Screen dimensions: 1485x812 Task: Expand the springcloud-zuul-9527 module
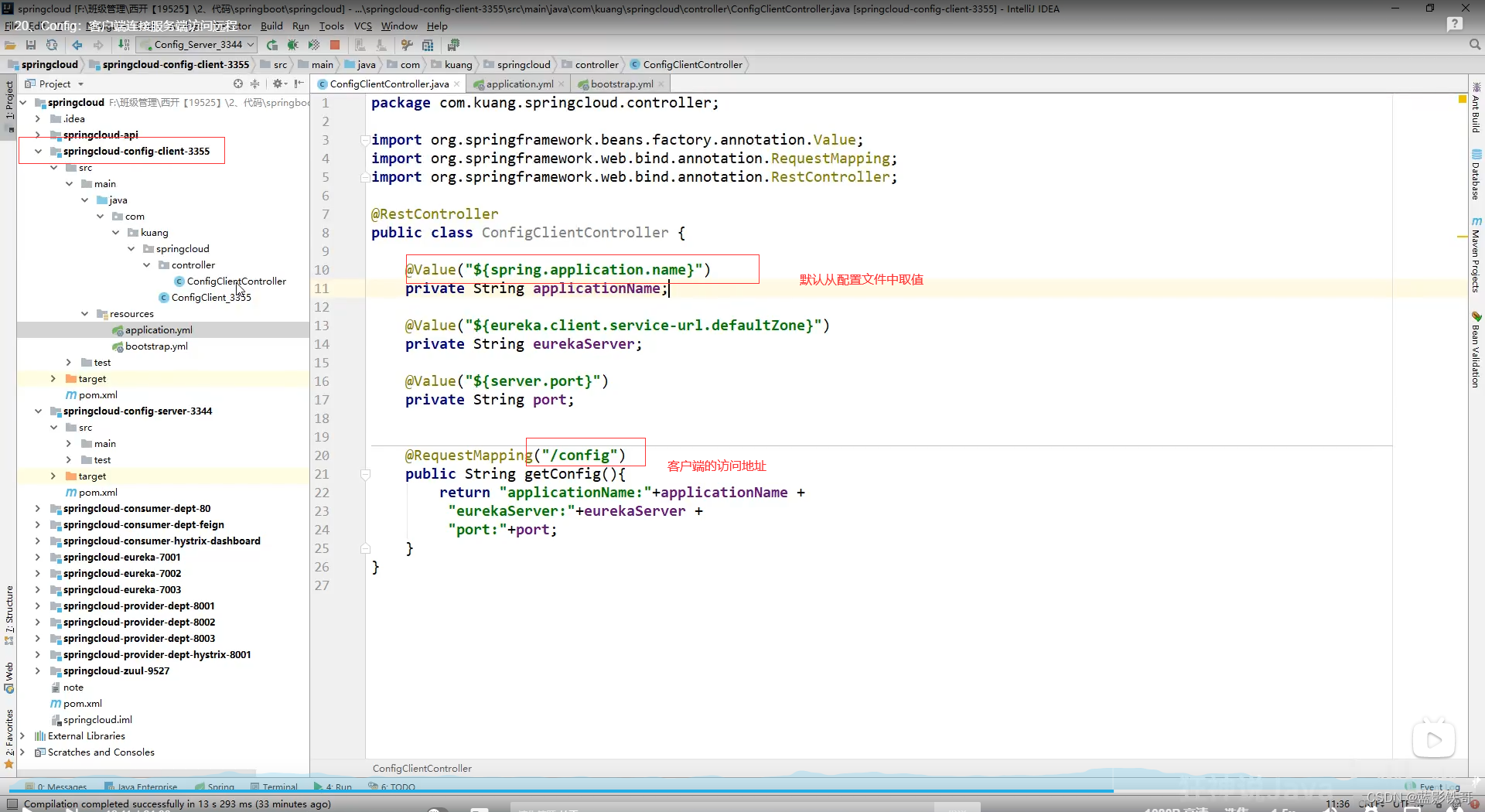(x=38, y=671)
